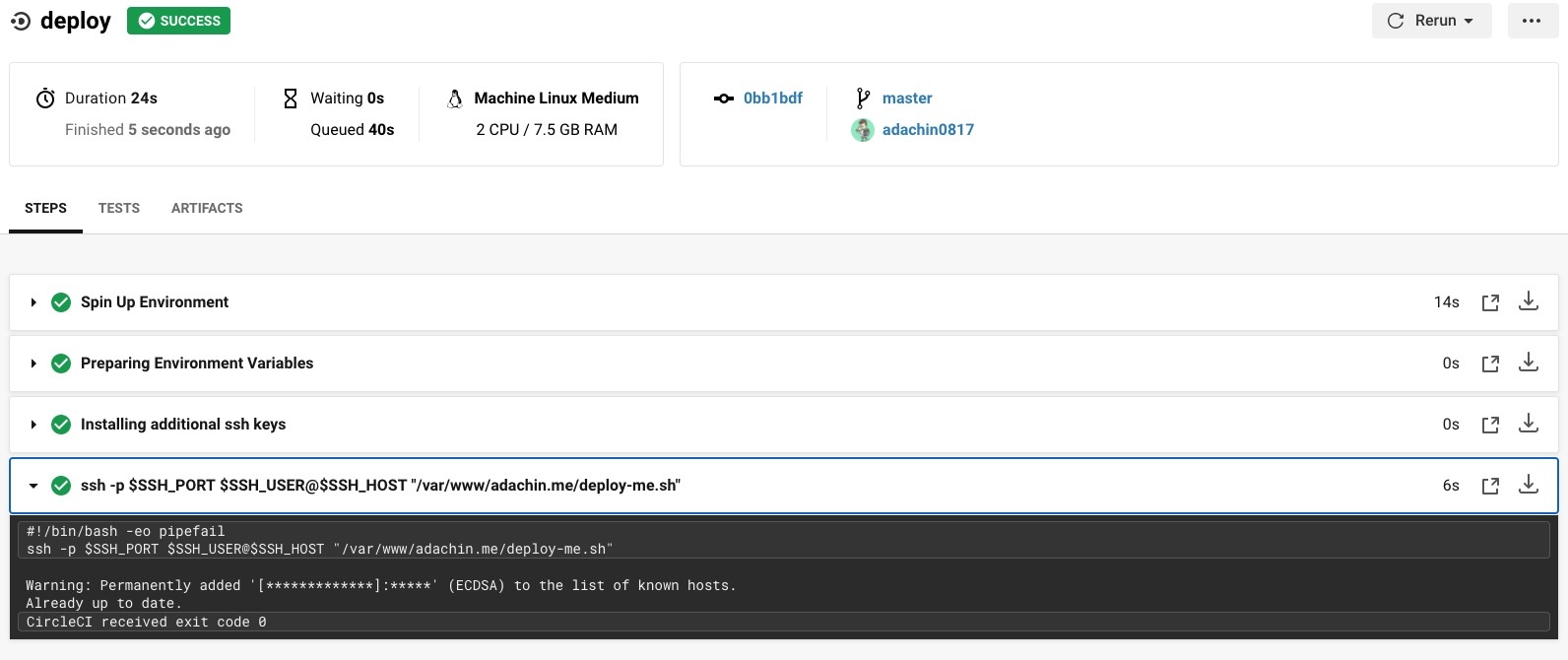This screenshot has height=660, width=1568.
Task: Open ssh deploy-me.sh step output in new tab
Action: click(1490, 486)
